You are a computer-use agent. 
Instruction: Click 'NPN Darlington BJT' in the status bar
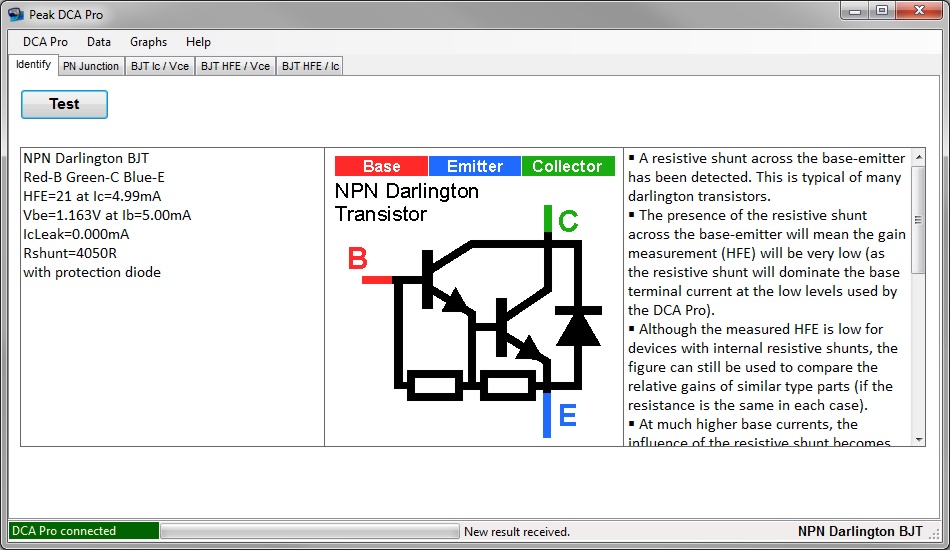(860, 531)
